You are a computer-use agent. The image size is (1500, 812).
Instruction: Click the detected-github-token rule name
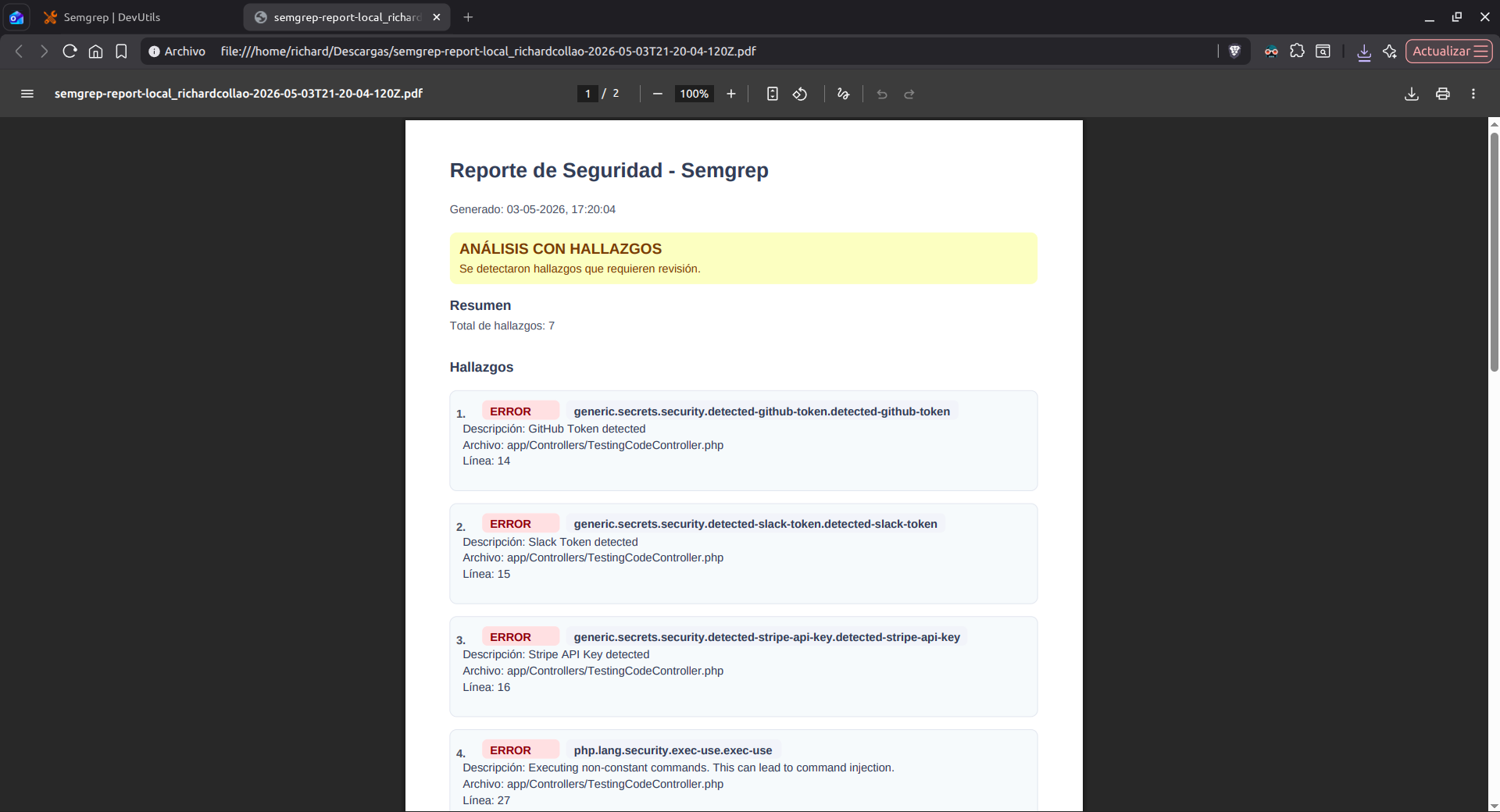pos(762,411)
